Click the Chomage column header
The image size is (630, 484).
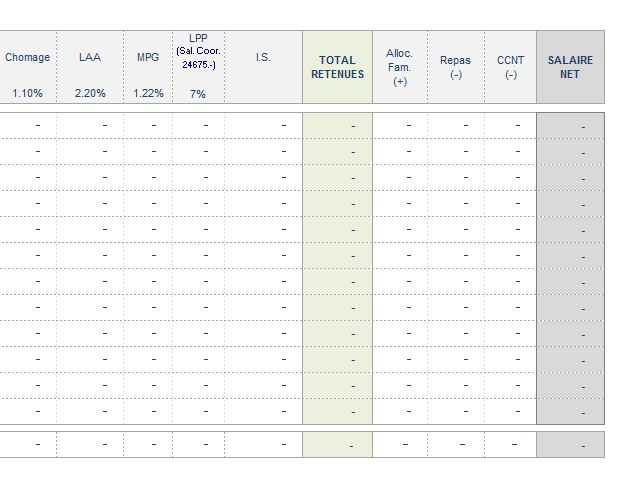coord(27,58)
